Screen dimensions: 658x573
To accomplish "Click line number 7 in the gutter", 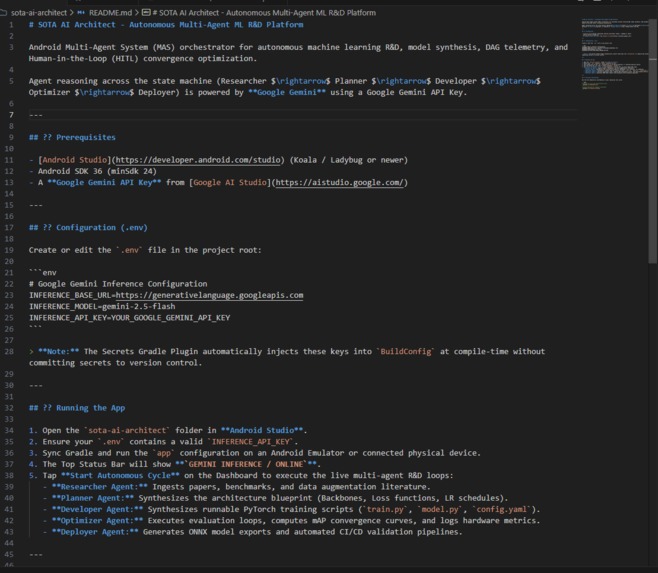I will click(11, 115).
